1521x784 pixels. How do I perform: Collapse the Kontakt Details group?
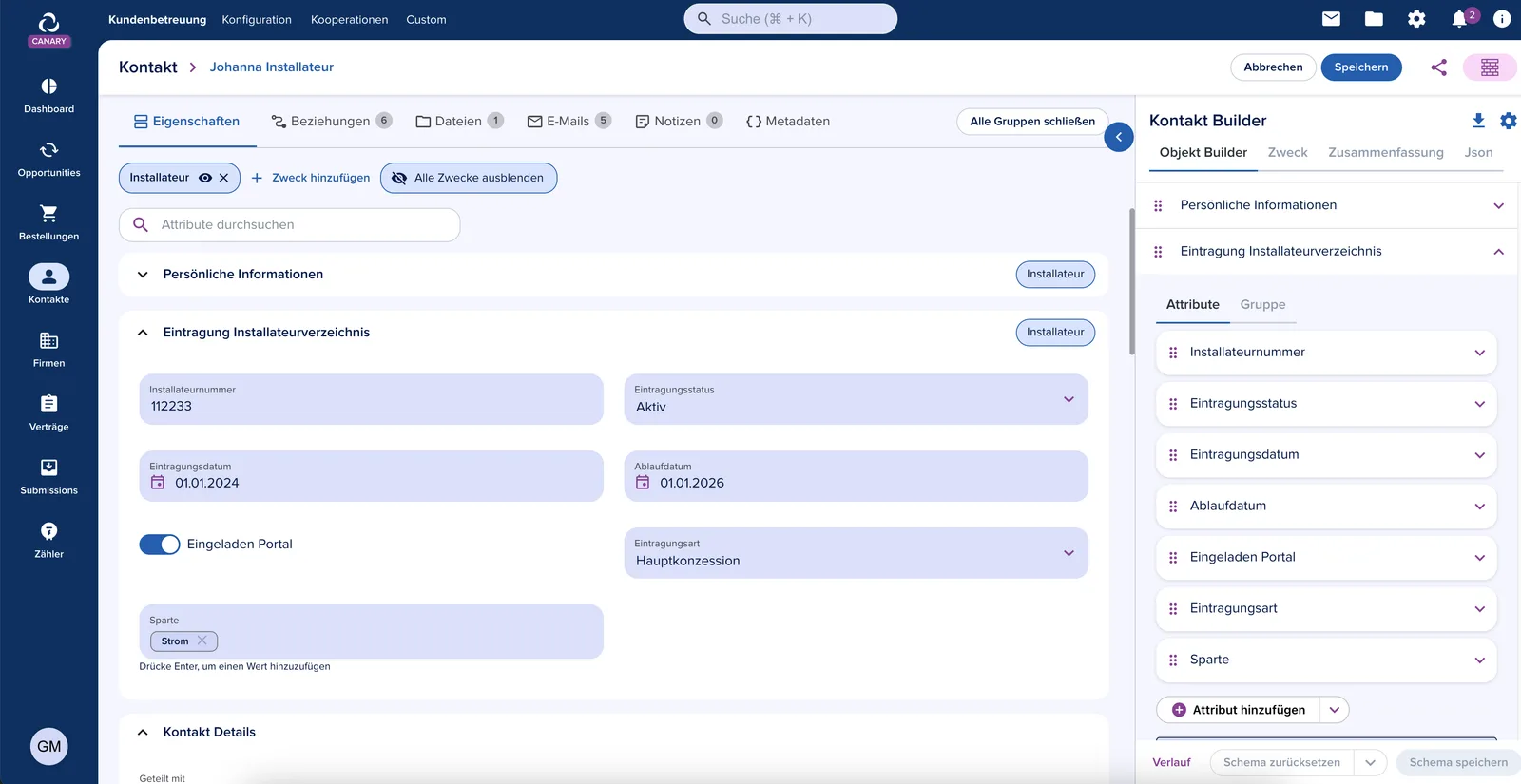(143, 733)
